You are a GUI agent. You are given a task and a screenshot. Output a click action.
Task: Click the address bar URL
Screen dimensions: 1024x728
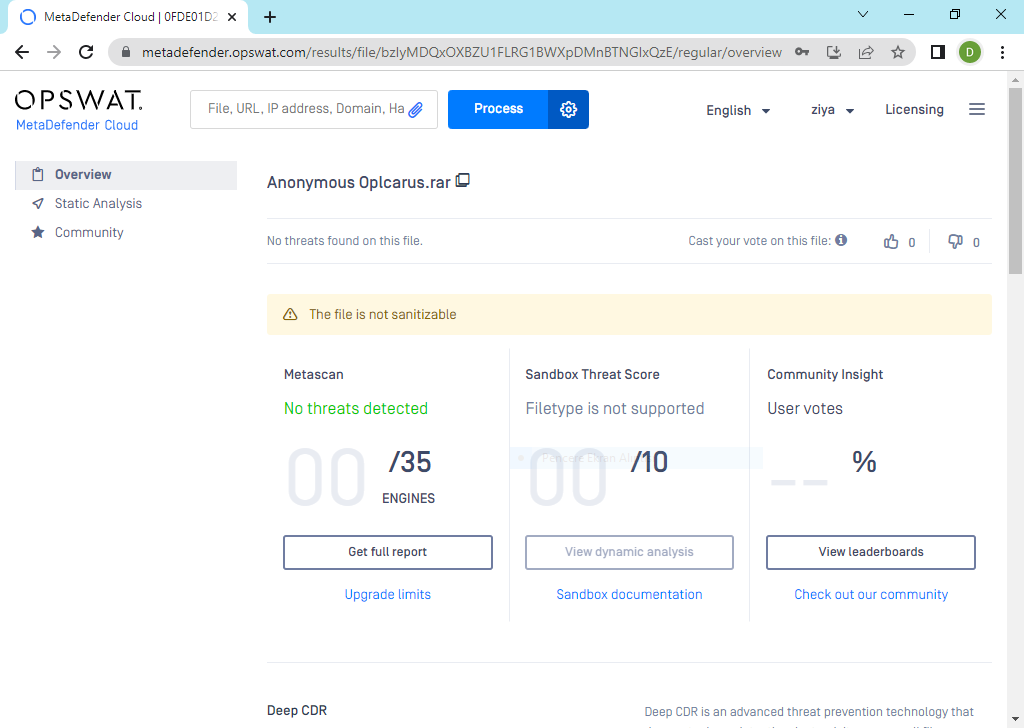(462, 52)
